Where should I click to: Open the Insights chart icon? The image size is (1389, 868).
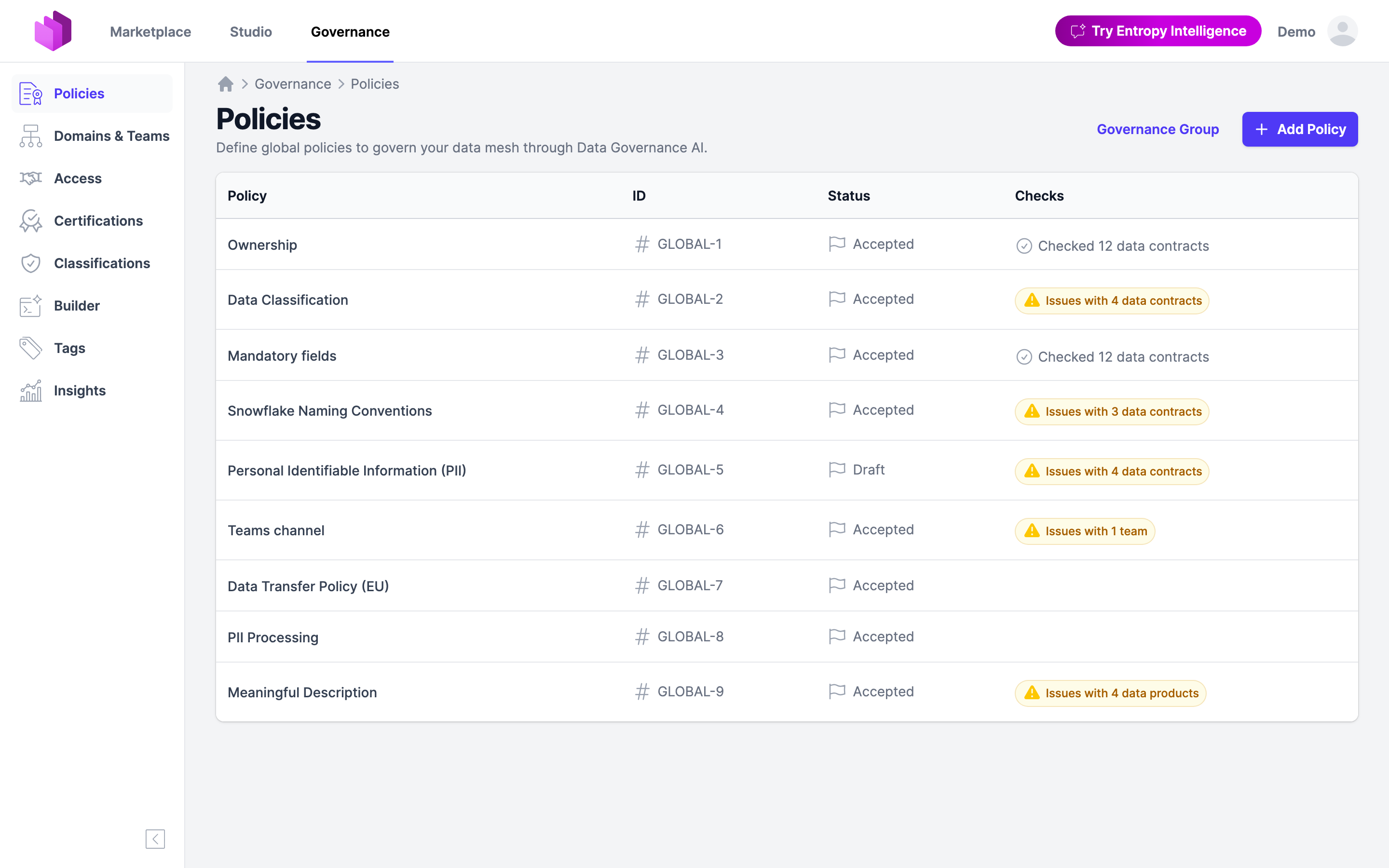pos(30,391)
